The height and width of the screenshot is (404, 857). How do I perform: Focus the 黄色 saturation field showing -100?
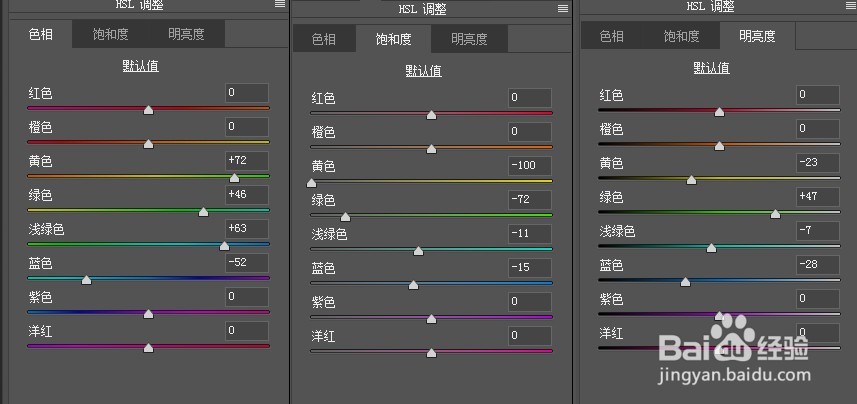point(530,166)
